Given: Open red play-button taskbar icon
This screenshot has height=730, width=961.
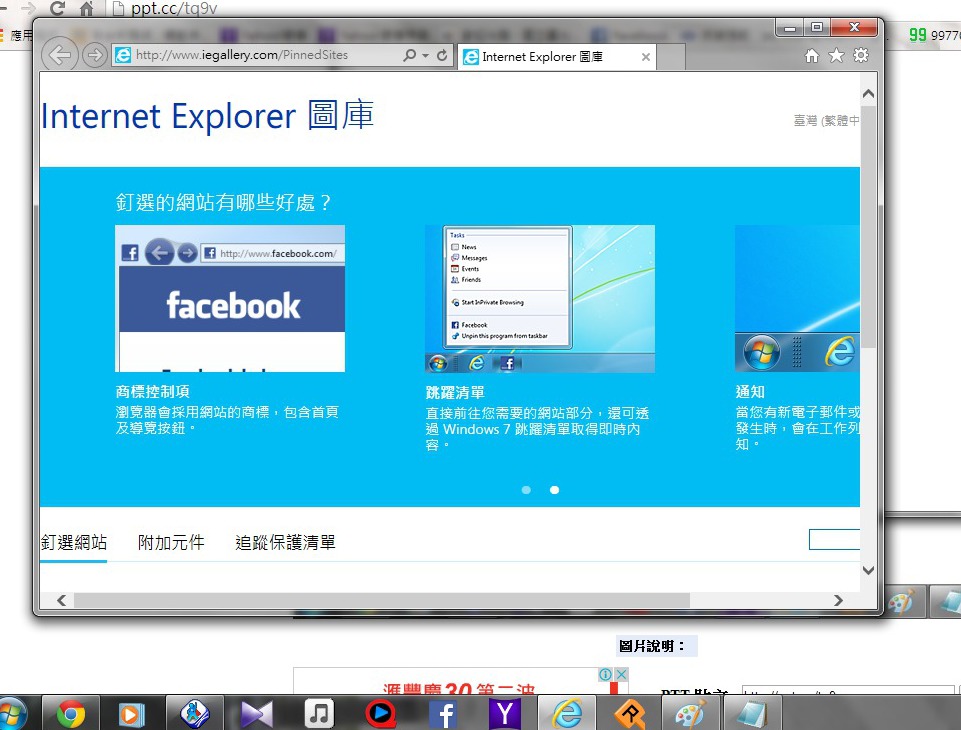Looking at the screenshot, I should pos(380,713).
